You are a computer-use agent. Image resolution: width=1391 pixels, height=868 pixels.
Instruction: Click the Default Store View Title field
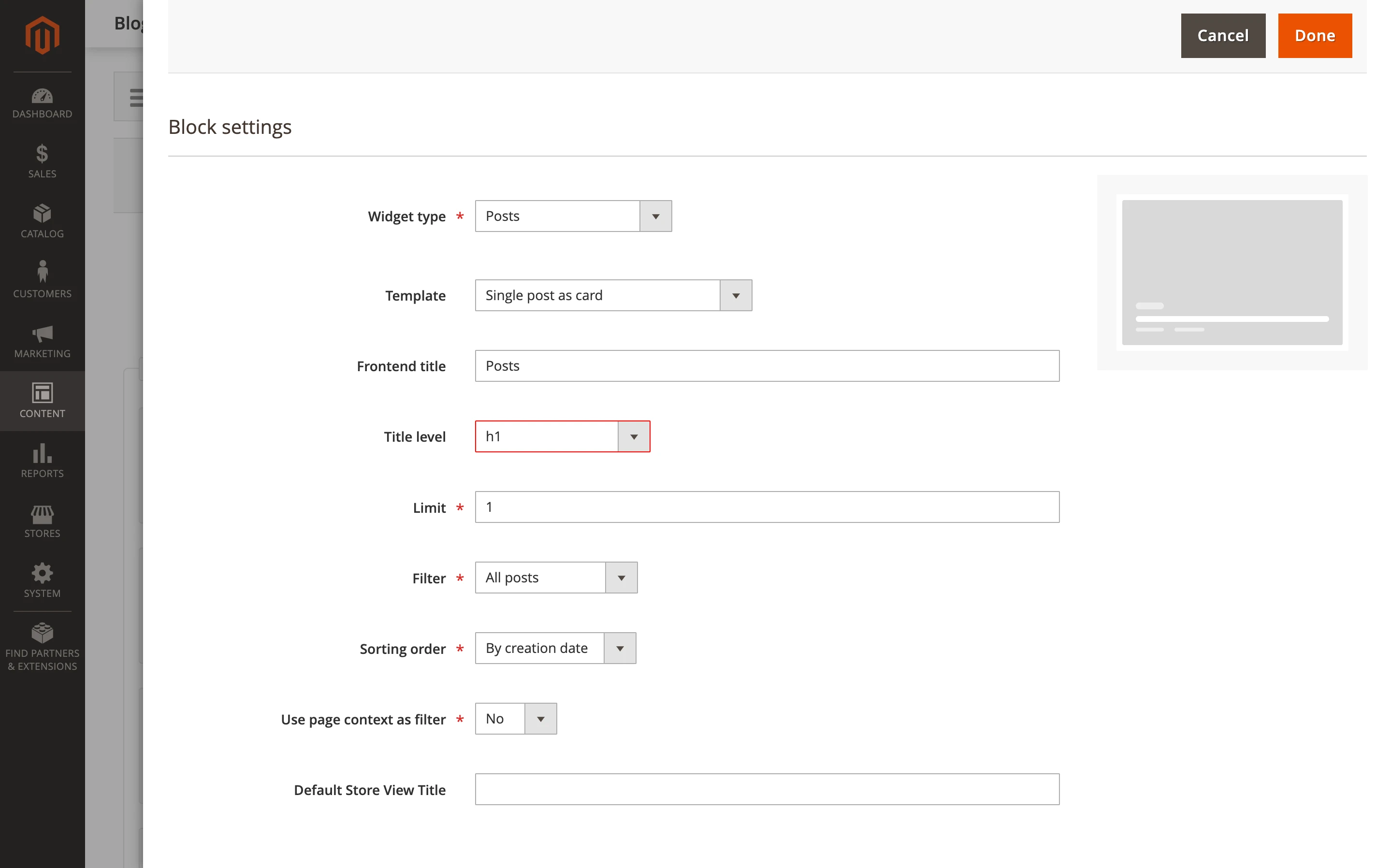767,789
